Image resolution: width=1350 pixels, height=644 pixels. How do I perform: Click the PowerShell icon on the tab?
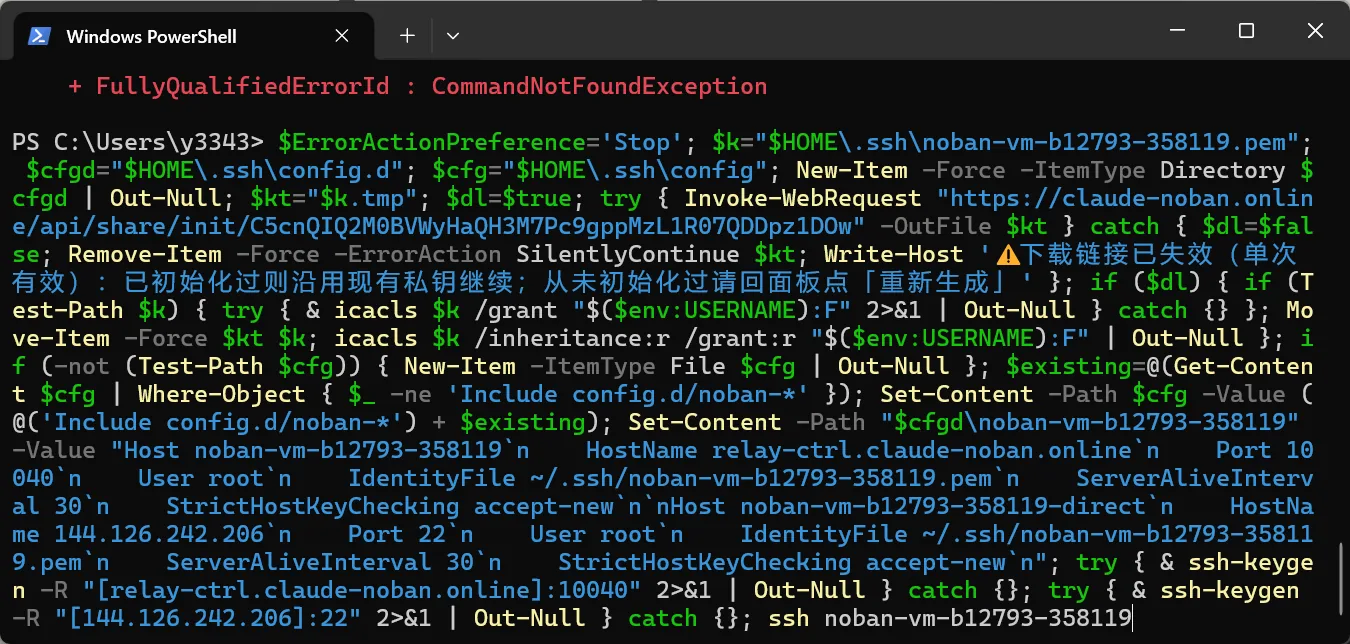pos(39,36)
